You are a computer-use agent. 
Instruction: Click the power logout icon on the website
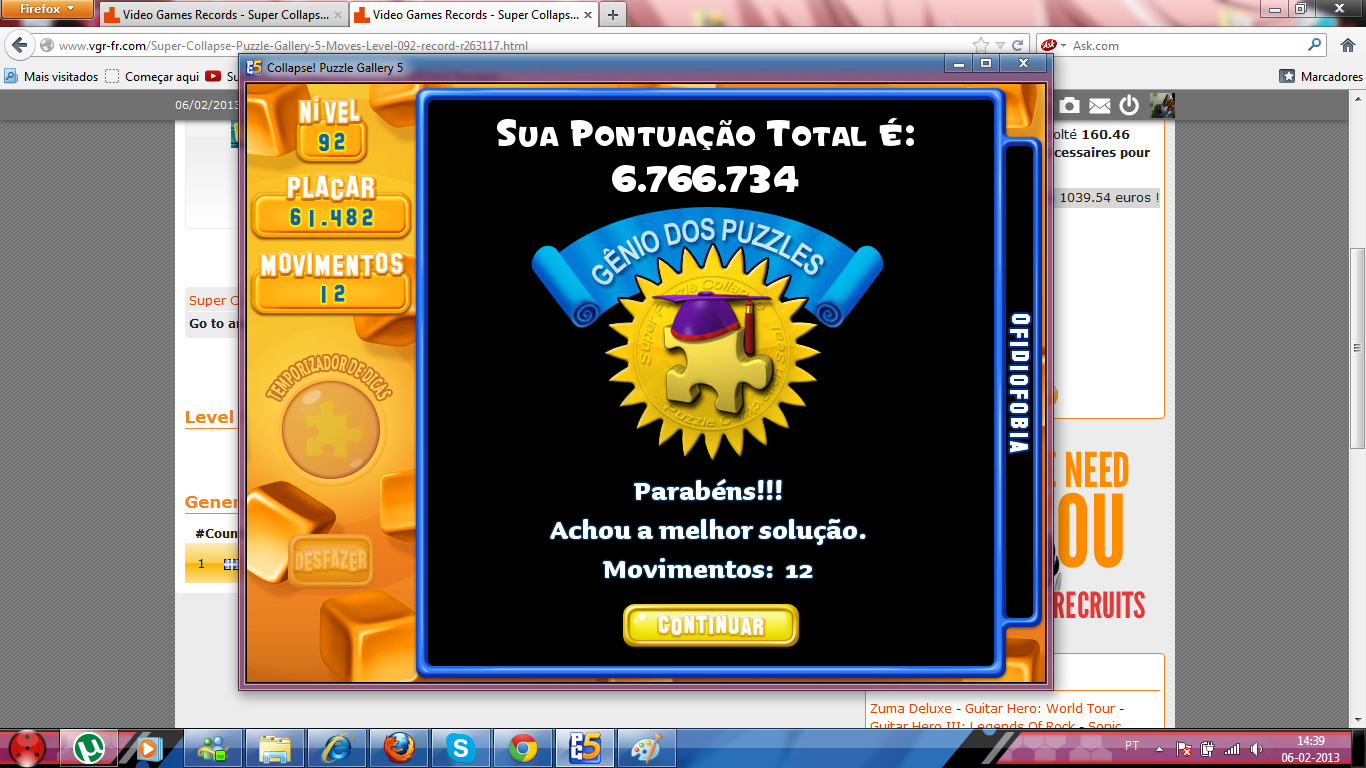pos(1129,106)
